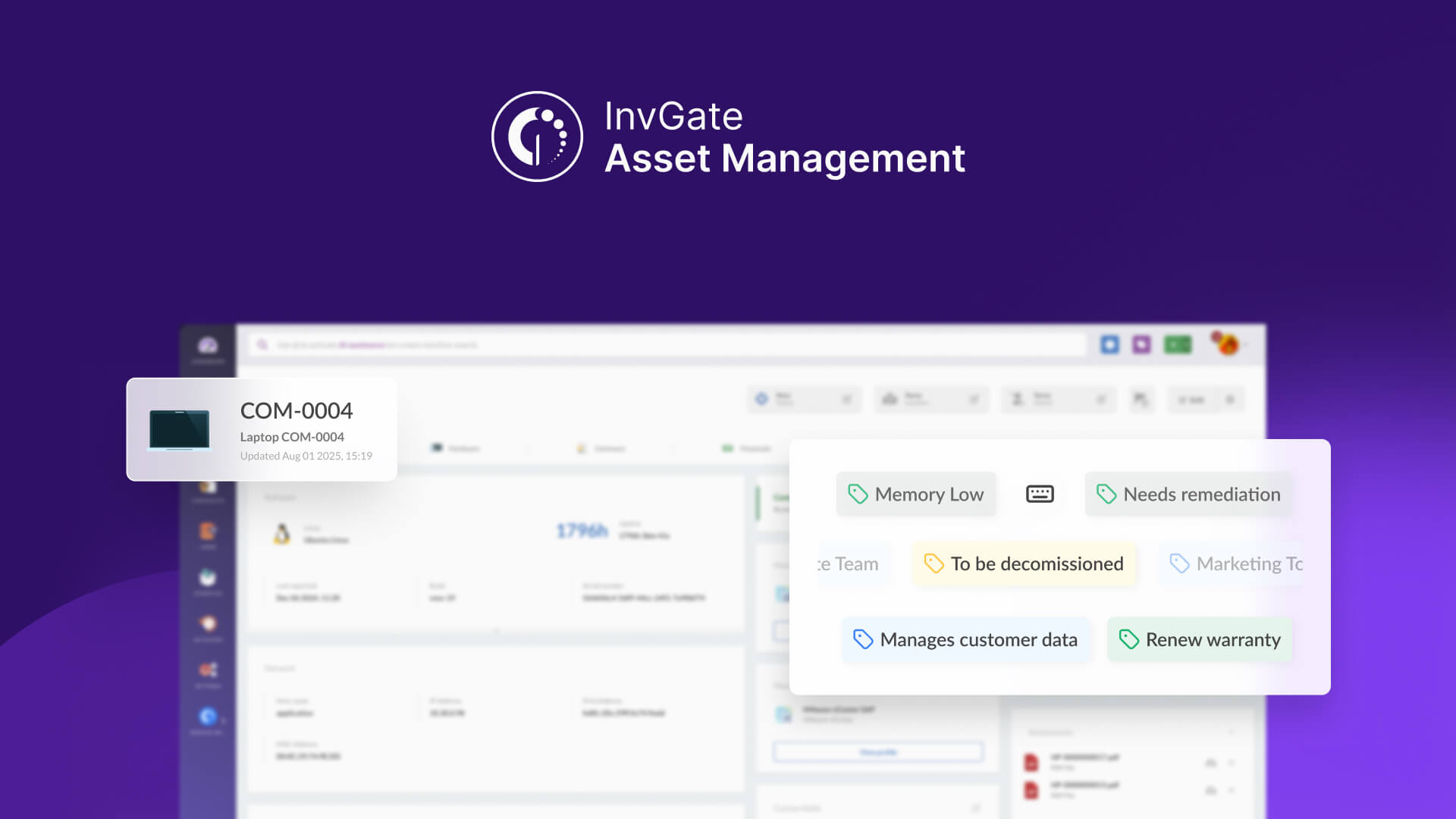Open the dropdown box with blue gear icon
1456x819 pixels.
(805, 399)
